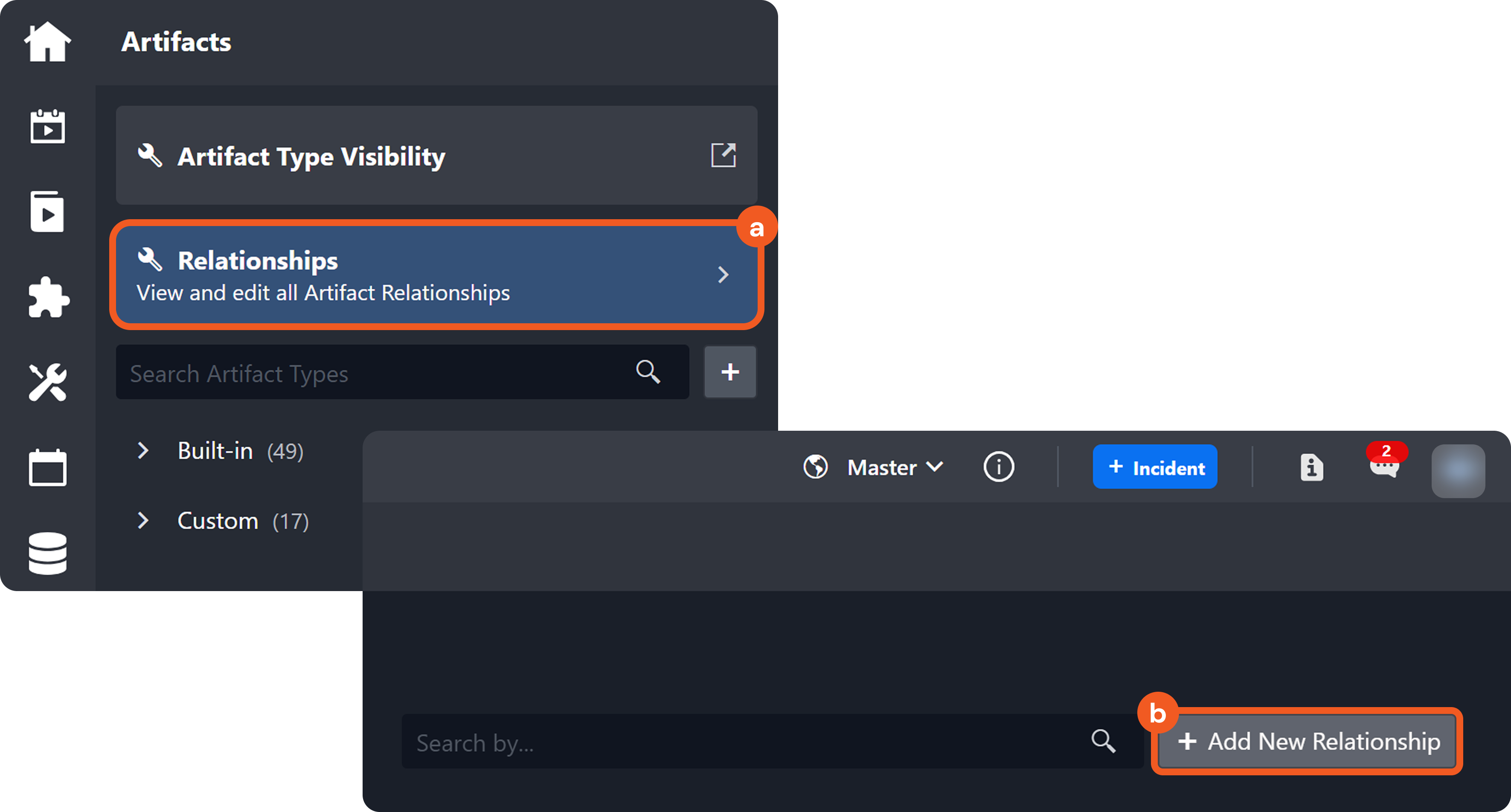Click the blue Incident button
This screenshot has height=812, width=1511.
[x=1154, y=467]
